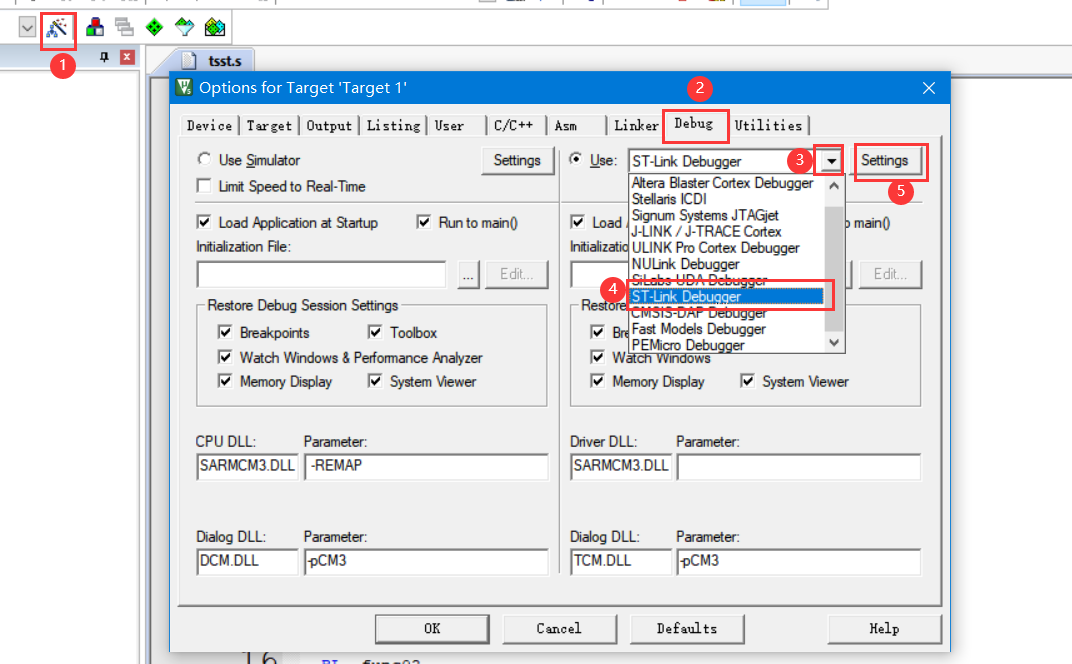Open ST-Link Debugger Settings button

[885, 161]
